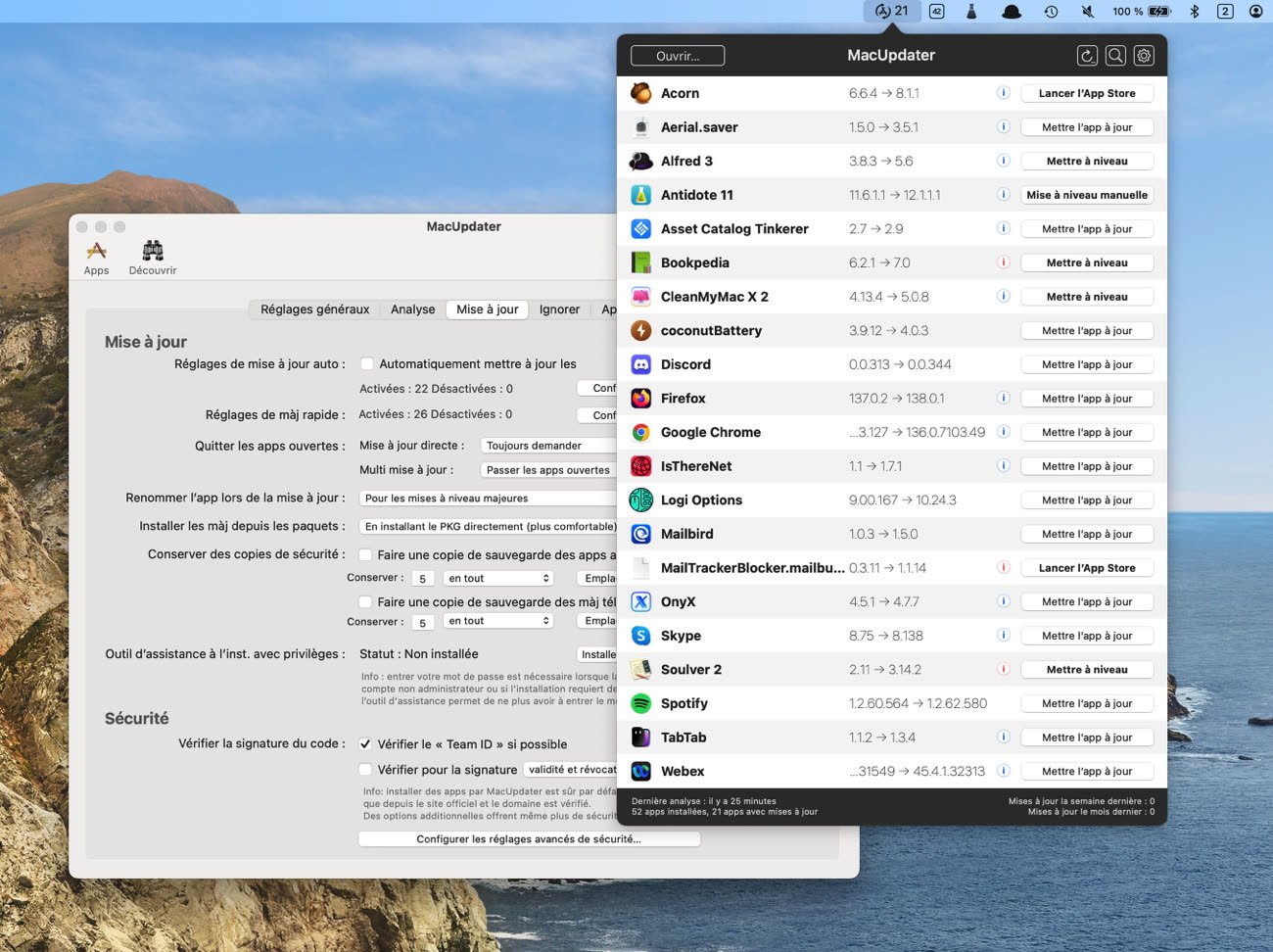Open Apps toolbar item in MacUpdater window
1273x952 pixels.
coord(96,258)
